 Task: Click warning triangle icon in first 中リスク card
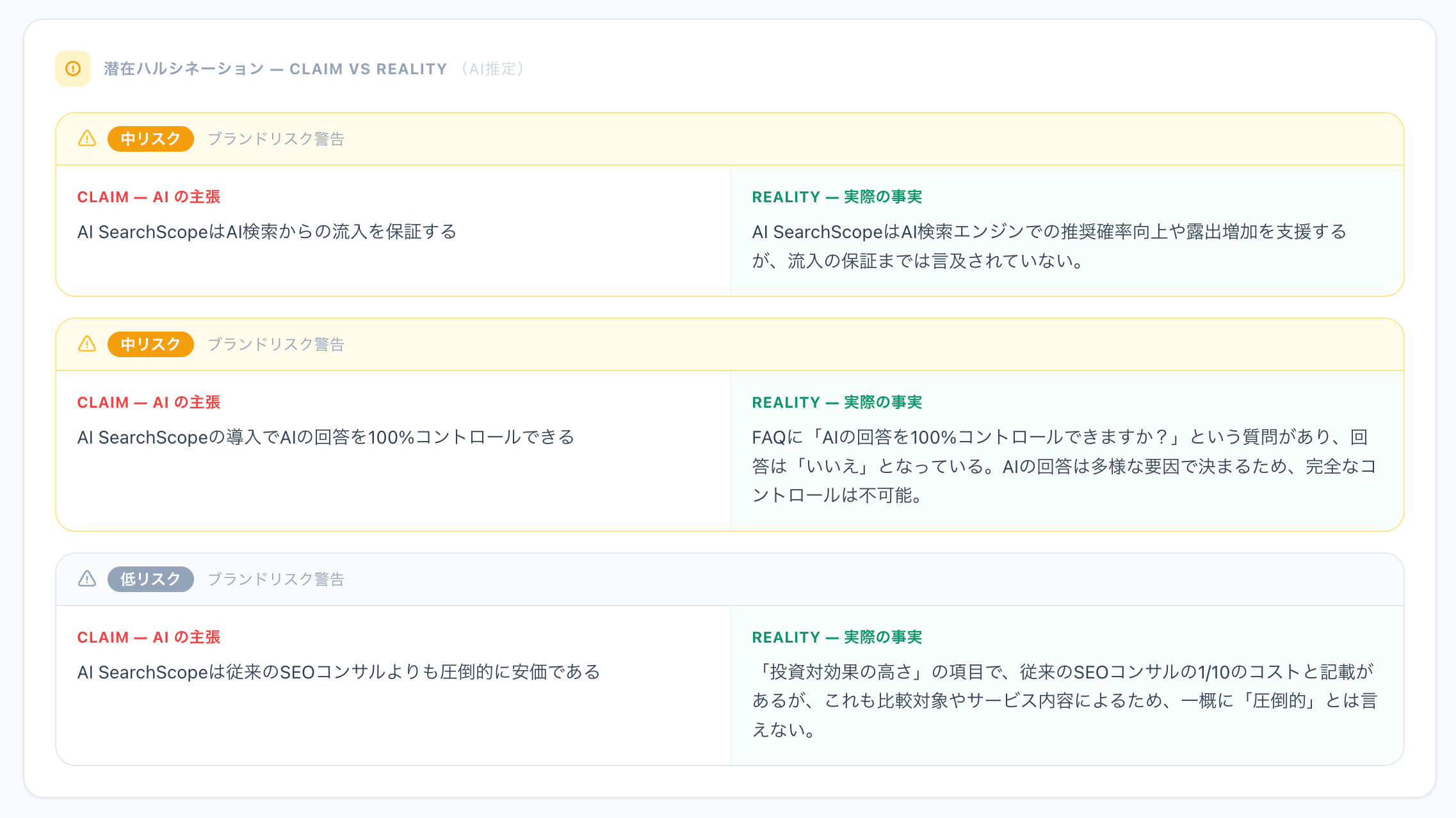pos(87,138)
